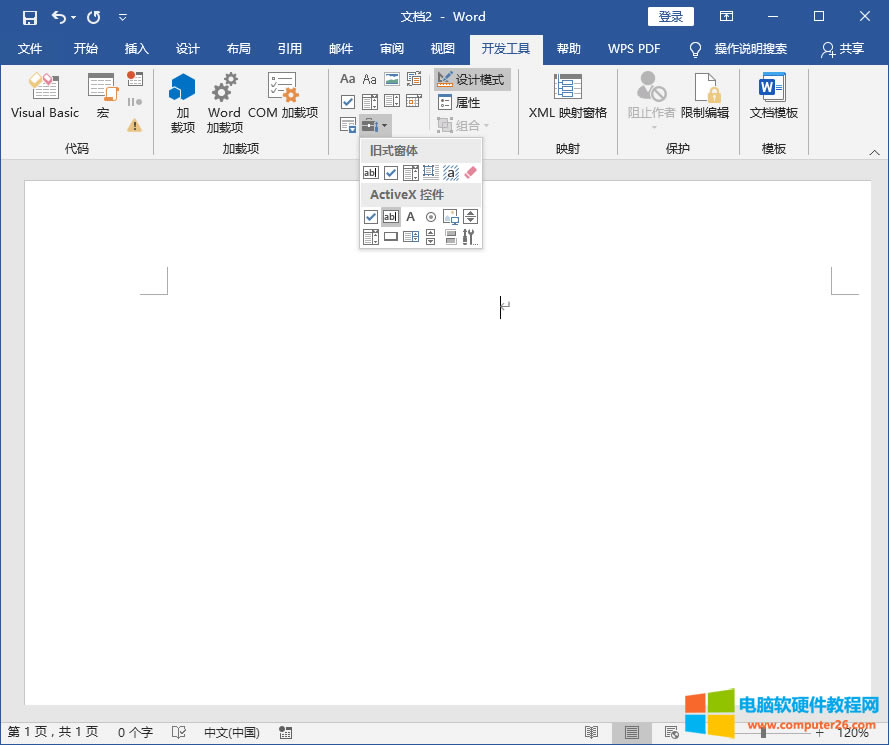The image size is (889, 745).
Task: Select the ActiveX option button control
Action: (430, 216)
